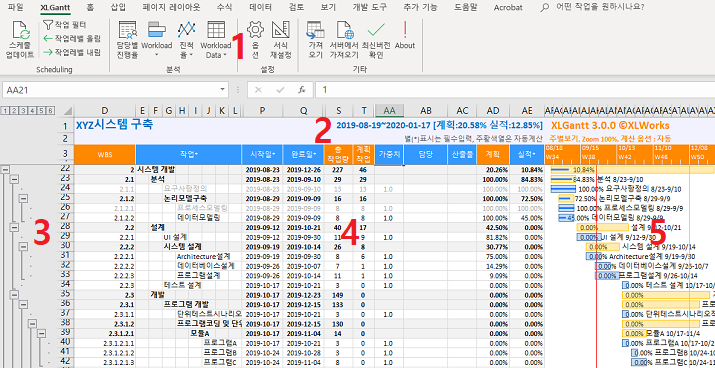Click outline level 6 button
Screen dimensions: 715x368
pyautogui.click(x=50, y=110)
